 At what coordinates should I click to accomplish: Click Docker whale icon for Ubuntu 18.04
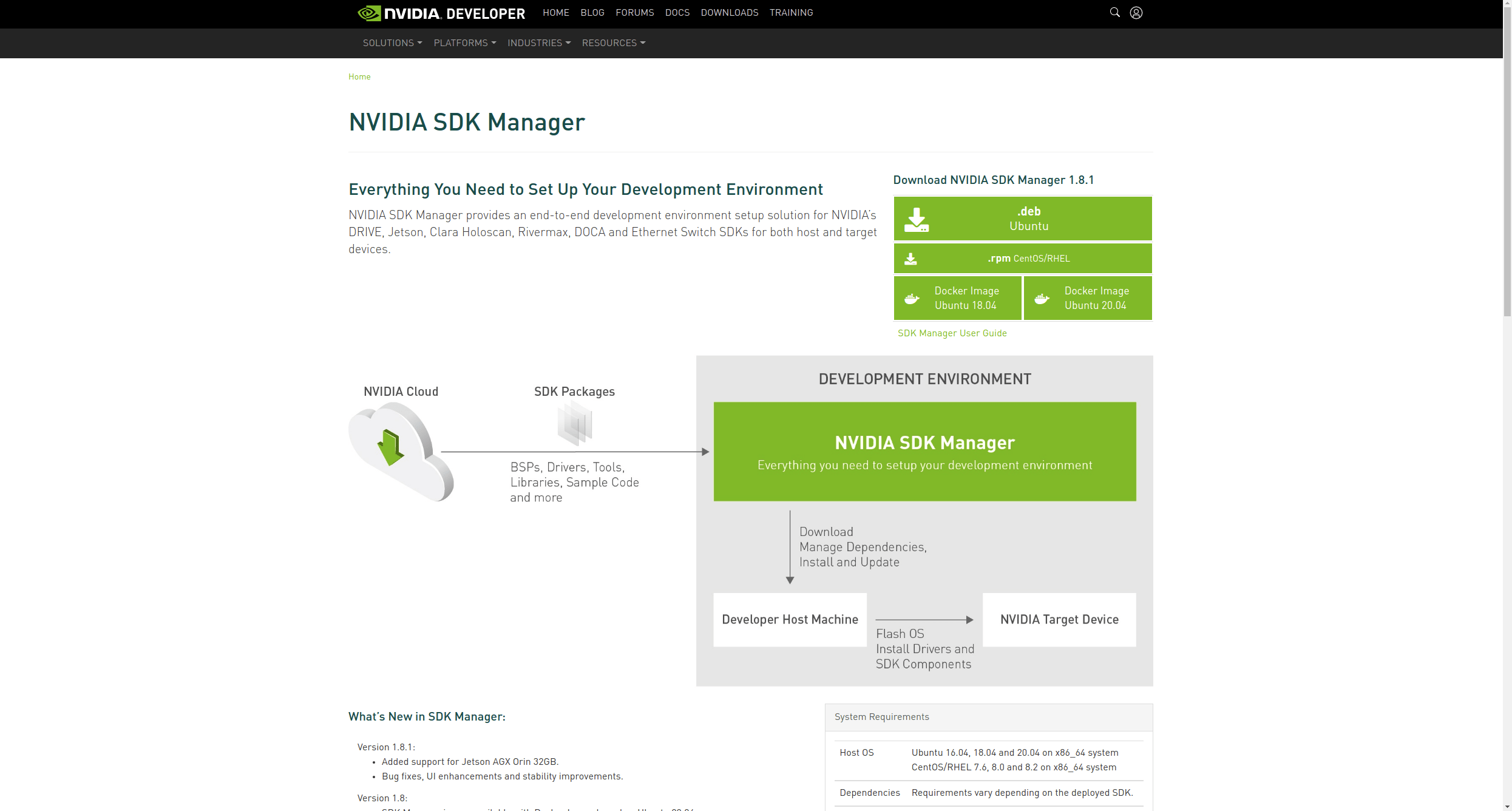[912, 299]
